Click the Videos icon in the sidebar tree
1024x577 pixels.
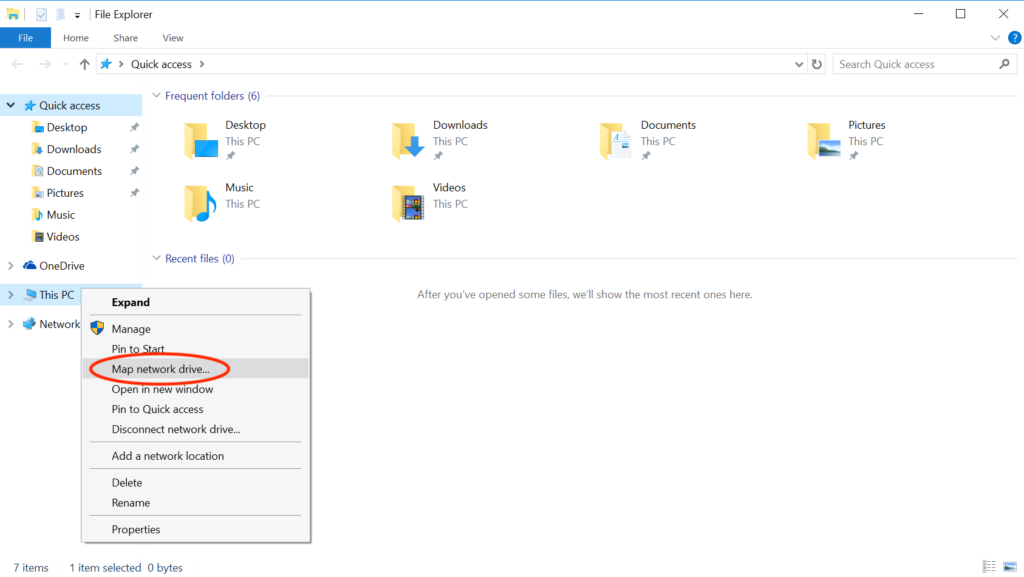(38, 237)
